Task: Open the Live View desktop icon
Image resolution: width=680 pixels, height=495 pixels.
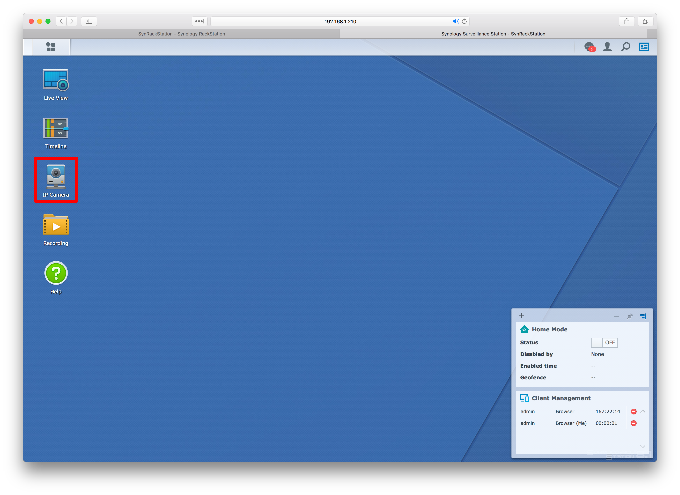Action: [55, 82]
